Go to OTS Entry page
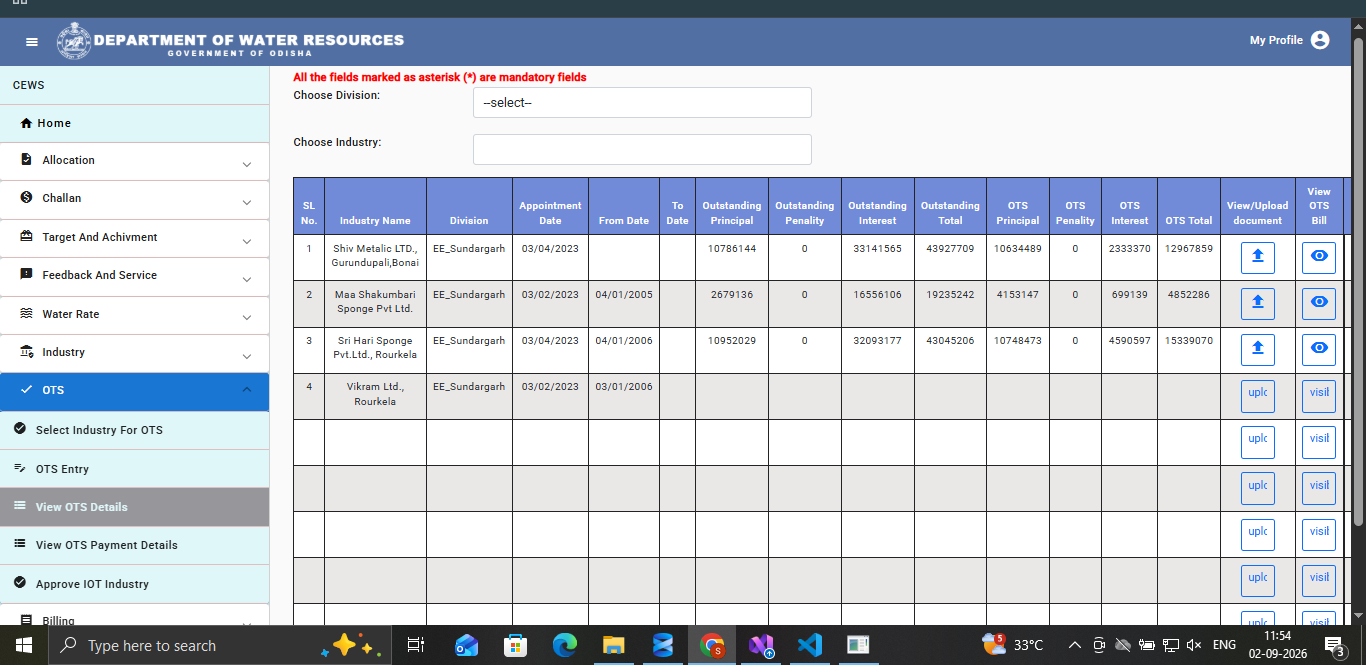The width and height of the screenshot is (1366, 665). coord(134,469)
